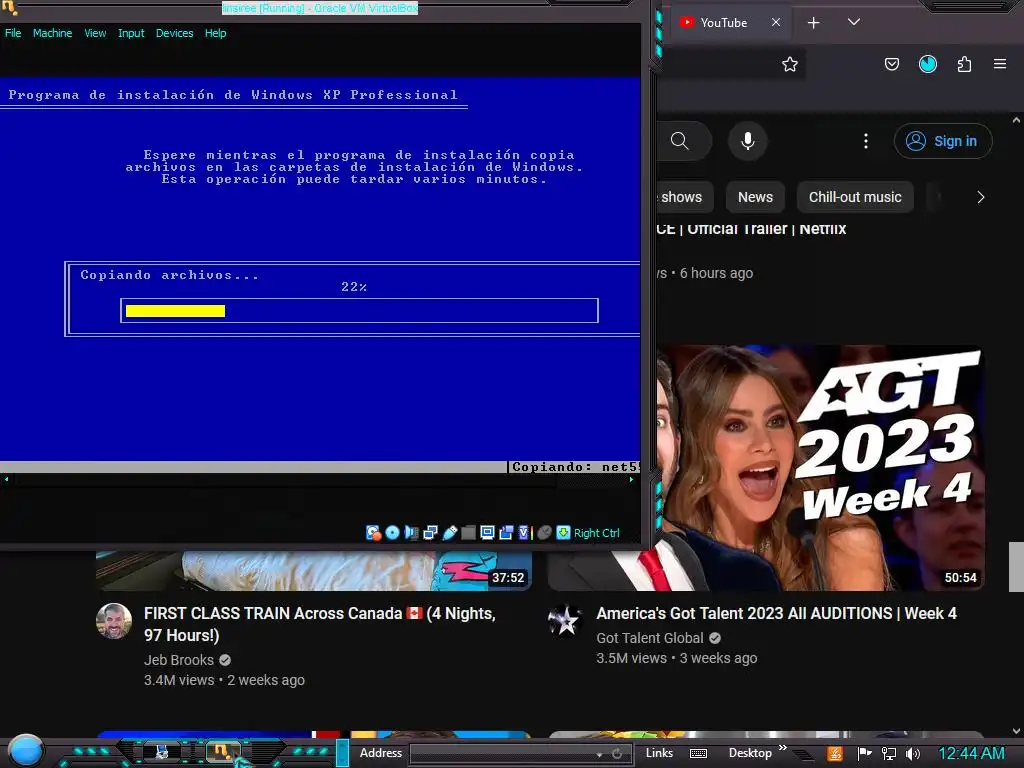Open a new browser tab with plus
The height and width of the screenshot is (768, 1024).
[814, 23]
